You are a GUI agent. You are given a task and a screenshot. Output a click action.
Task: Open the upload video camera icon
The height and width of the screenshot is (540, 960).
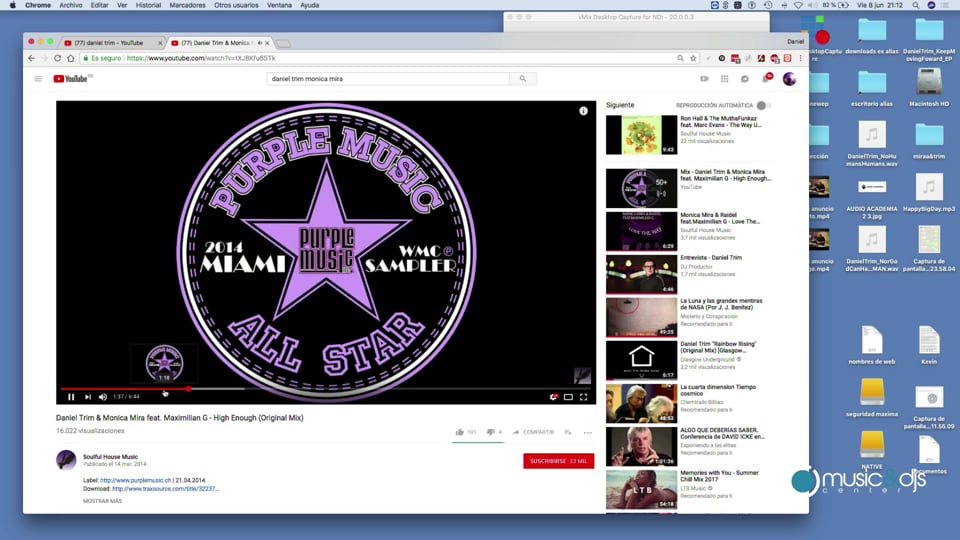tap(704, 78)
